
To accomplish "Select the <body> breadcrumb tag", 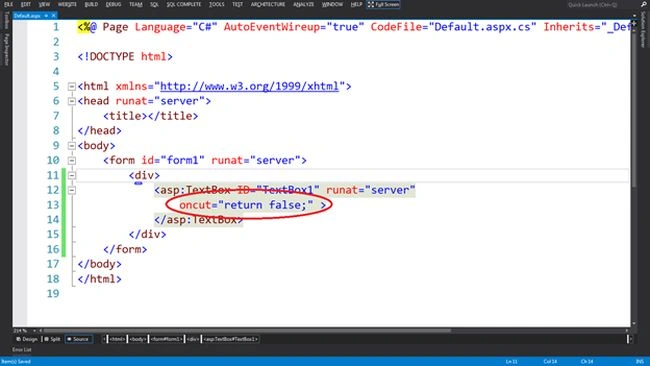I will [x=137, y=339].
